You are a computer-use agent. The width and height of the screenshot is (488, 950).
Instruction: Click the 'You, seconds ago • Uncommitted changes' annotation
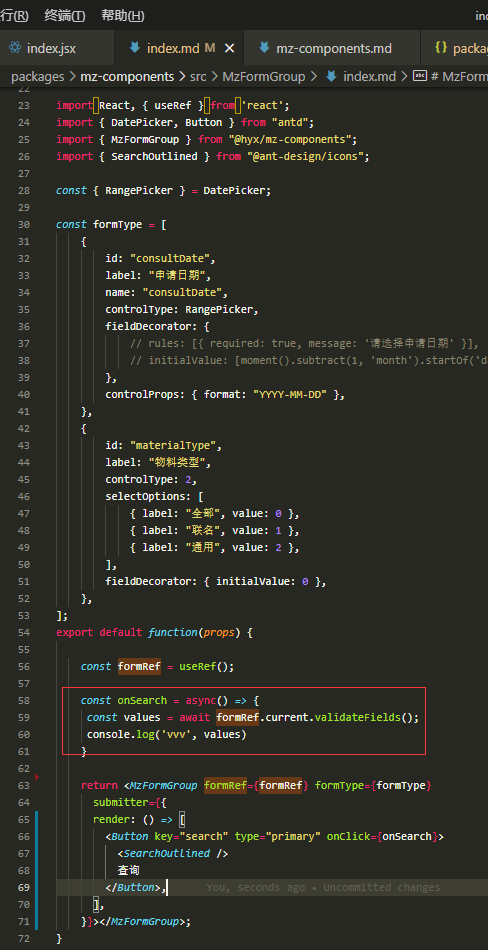click(323, 888)
